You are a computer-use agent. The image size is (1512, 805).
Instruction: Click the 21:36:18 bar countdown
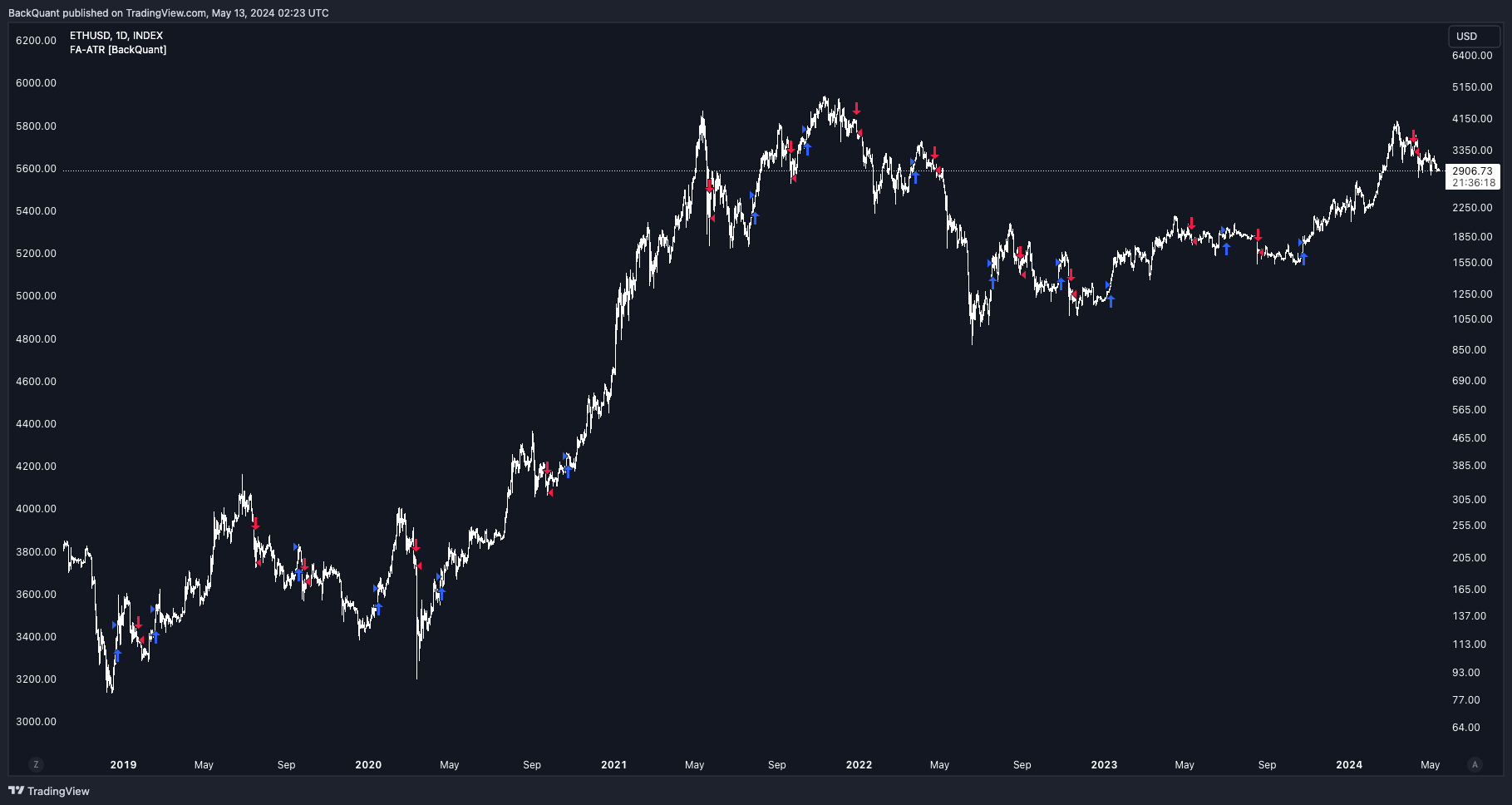[1473, 183]
